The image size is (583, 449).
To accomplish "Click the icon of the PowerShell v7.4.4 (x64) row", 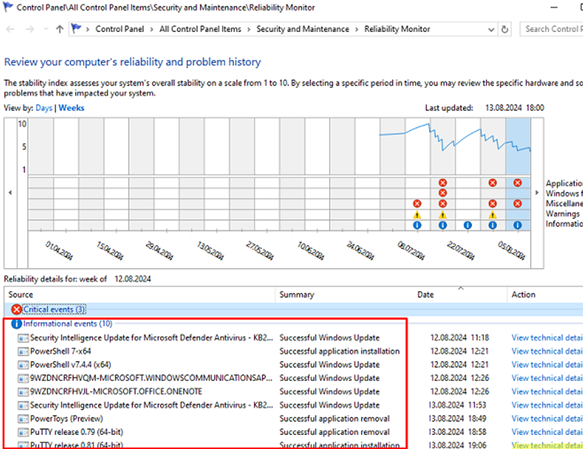I will pos(23,365).
